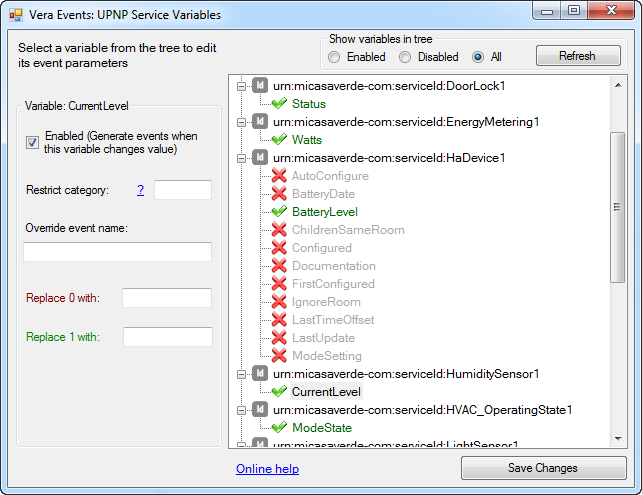Collapse the HaDevice1 service node

(x=242, y=158)
